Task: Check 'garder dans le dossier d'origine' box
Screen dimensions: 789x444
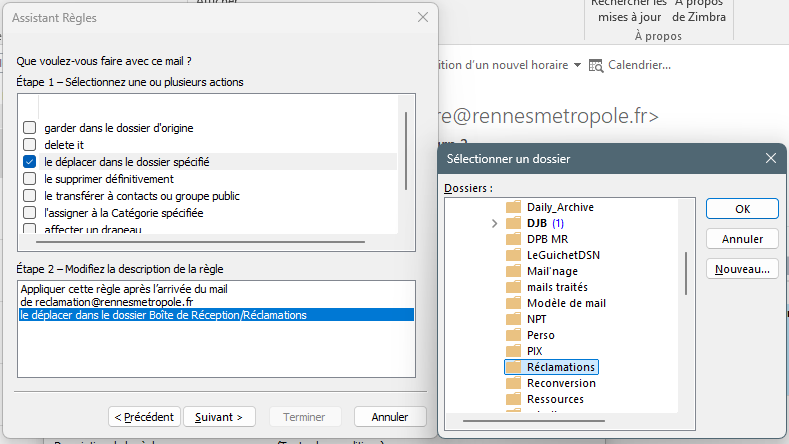Action: pyautogui.click(x=30, y=128)
